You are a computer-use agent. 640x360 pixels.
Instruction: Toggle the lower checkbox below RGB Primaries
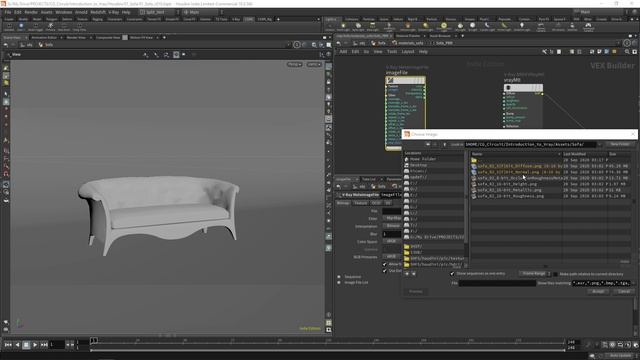(384, 271)
